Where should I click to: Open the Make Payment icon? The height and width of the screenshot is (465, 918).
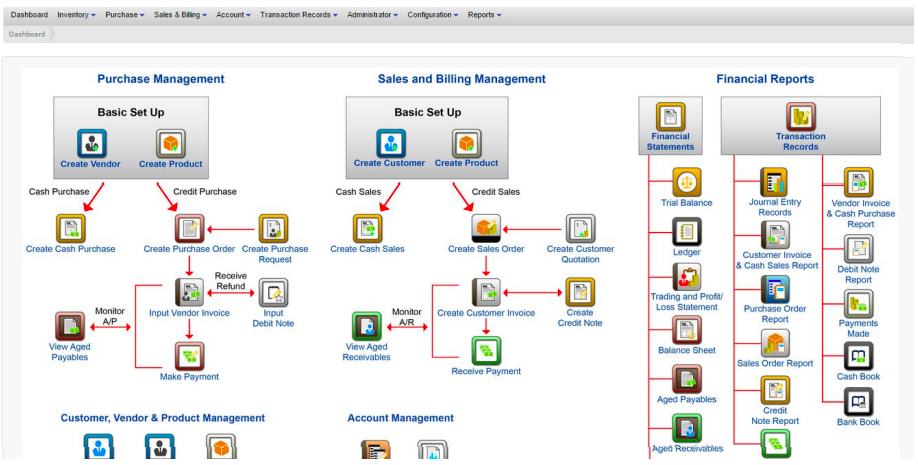click(190, 356)
